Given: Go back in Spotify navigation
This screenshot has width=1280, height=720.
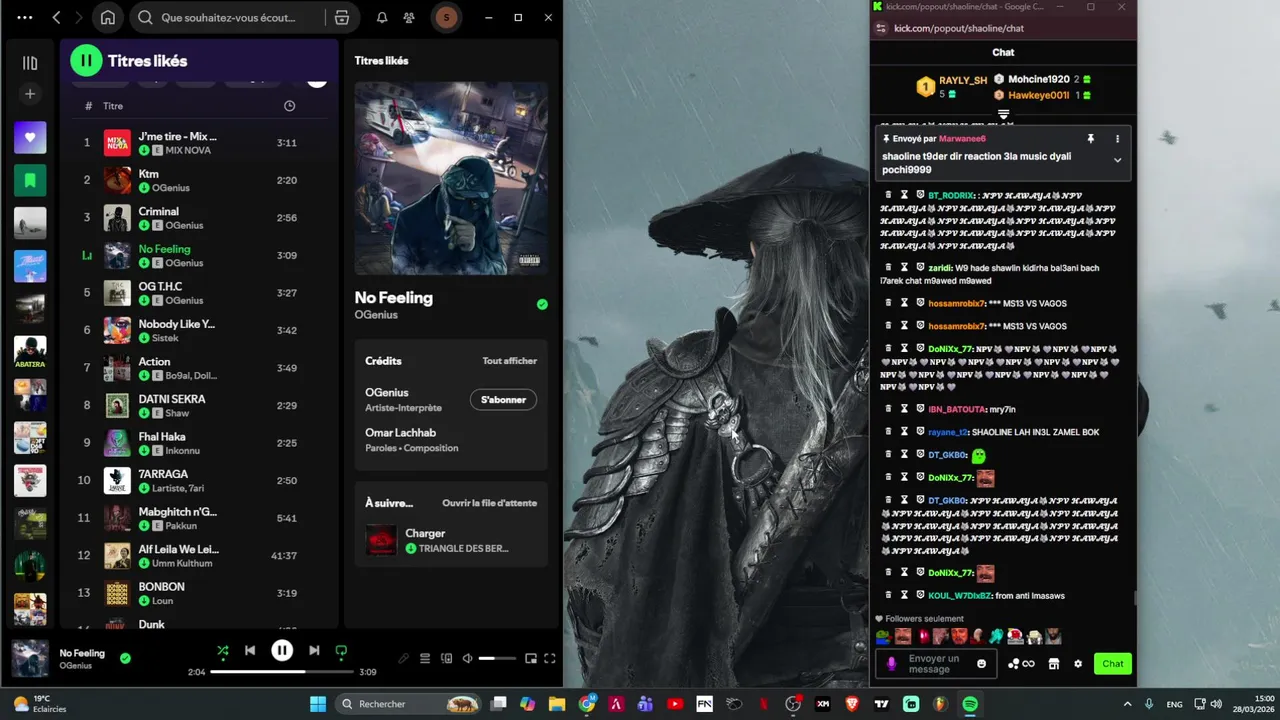Looking at the screenshot, I should pos(57,17).
